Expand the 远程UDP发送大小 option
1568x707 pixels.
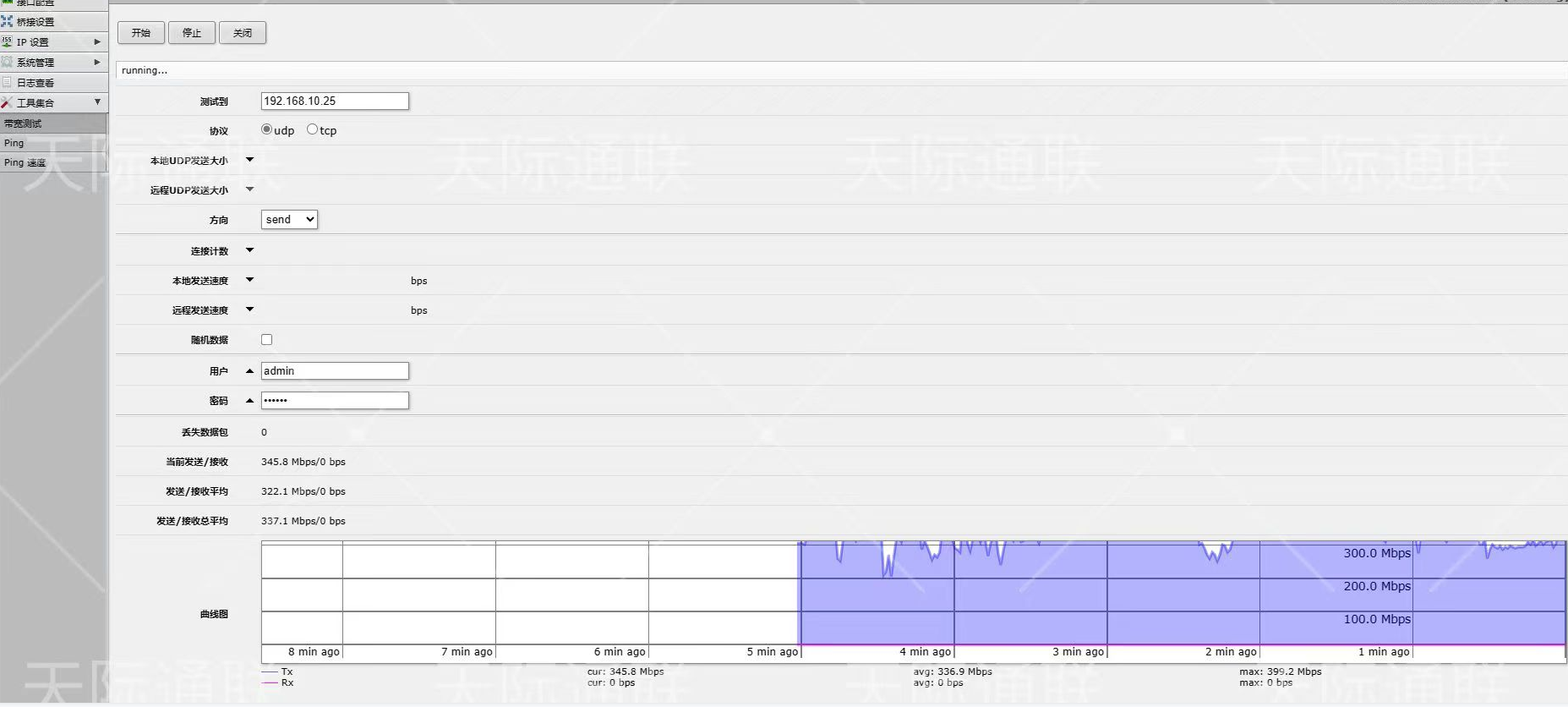pyautogui.click(x=249, y=189)
